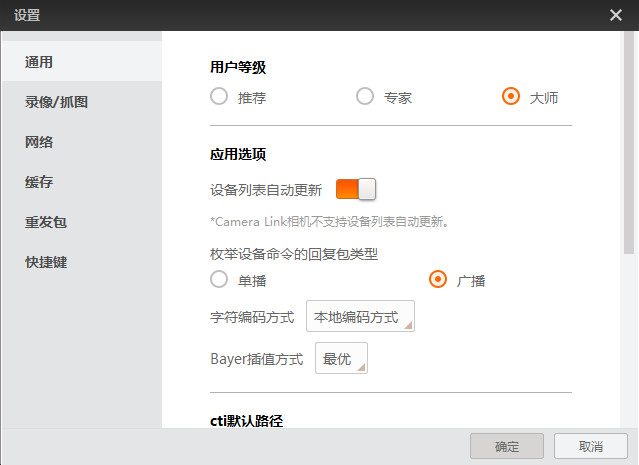Screen dimensions: 639x465
Task: Select 单播 reply packet type
Action: coord(219,280)
